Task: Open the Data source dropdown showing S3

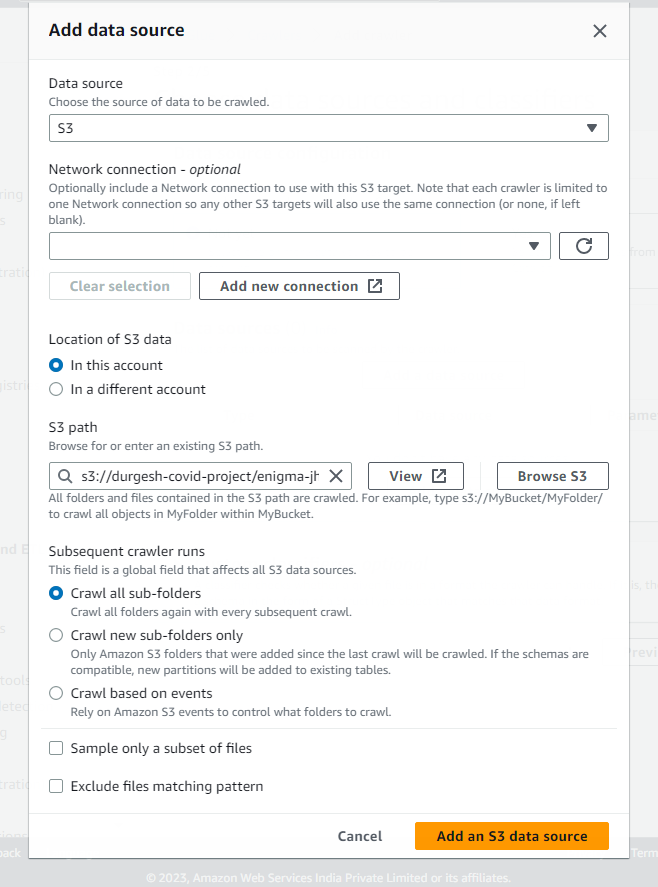Action: [x=328, y=128]
